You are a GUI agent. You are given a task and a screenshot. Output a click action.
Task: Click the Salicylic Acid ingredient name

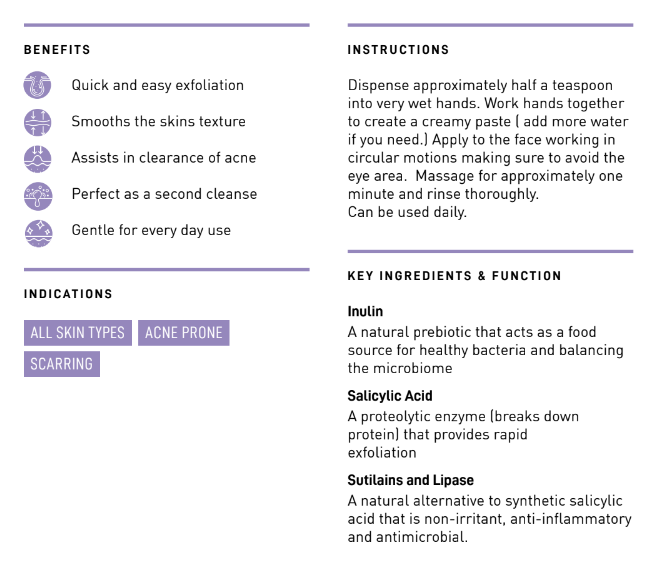coord(390,396)
